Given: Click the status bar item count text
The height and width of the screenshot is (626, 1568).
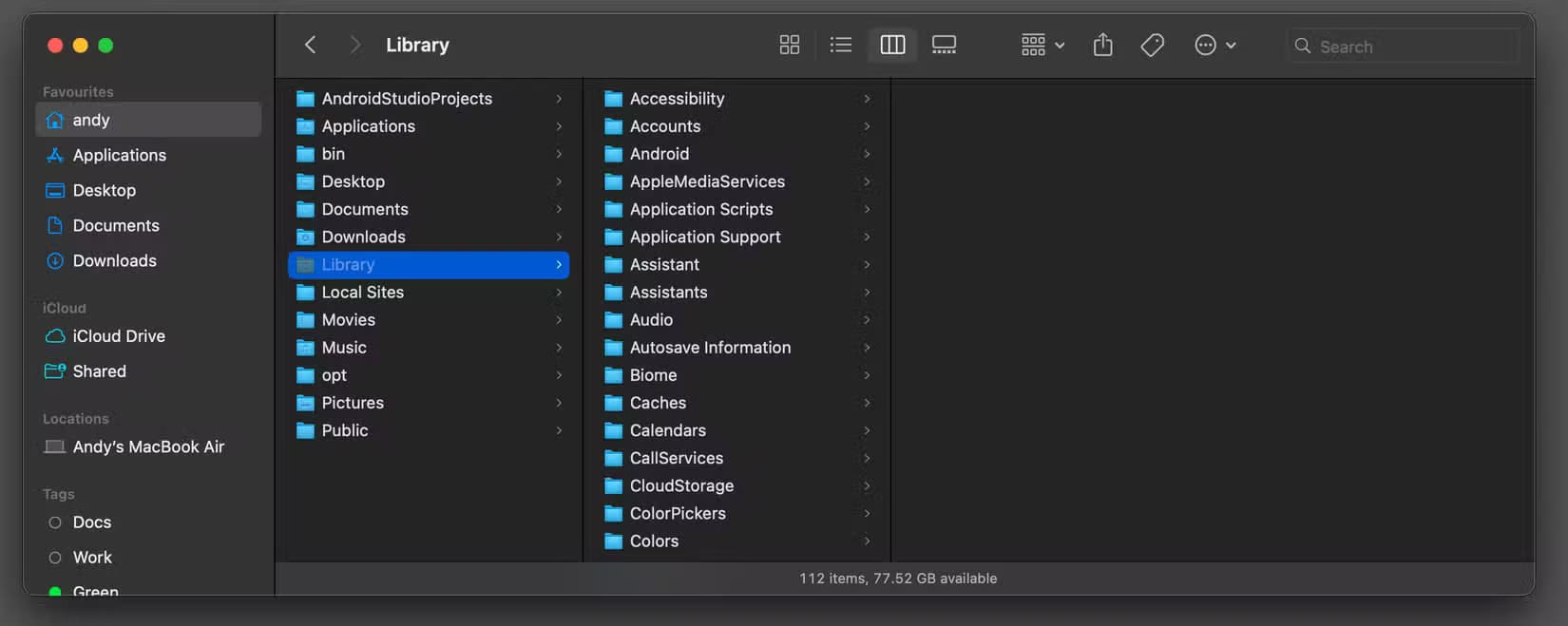Looking at the screenshot, I should (898, 579).
